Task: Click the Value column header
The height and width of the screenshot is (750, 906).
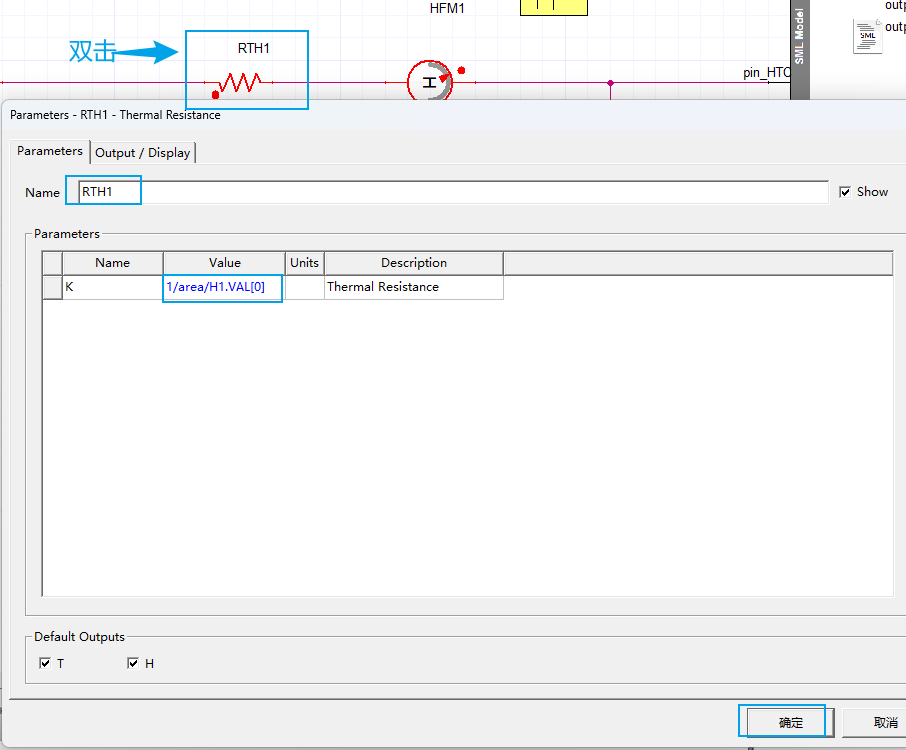Action: pyautogui.click(x=224, y=263)
